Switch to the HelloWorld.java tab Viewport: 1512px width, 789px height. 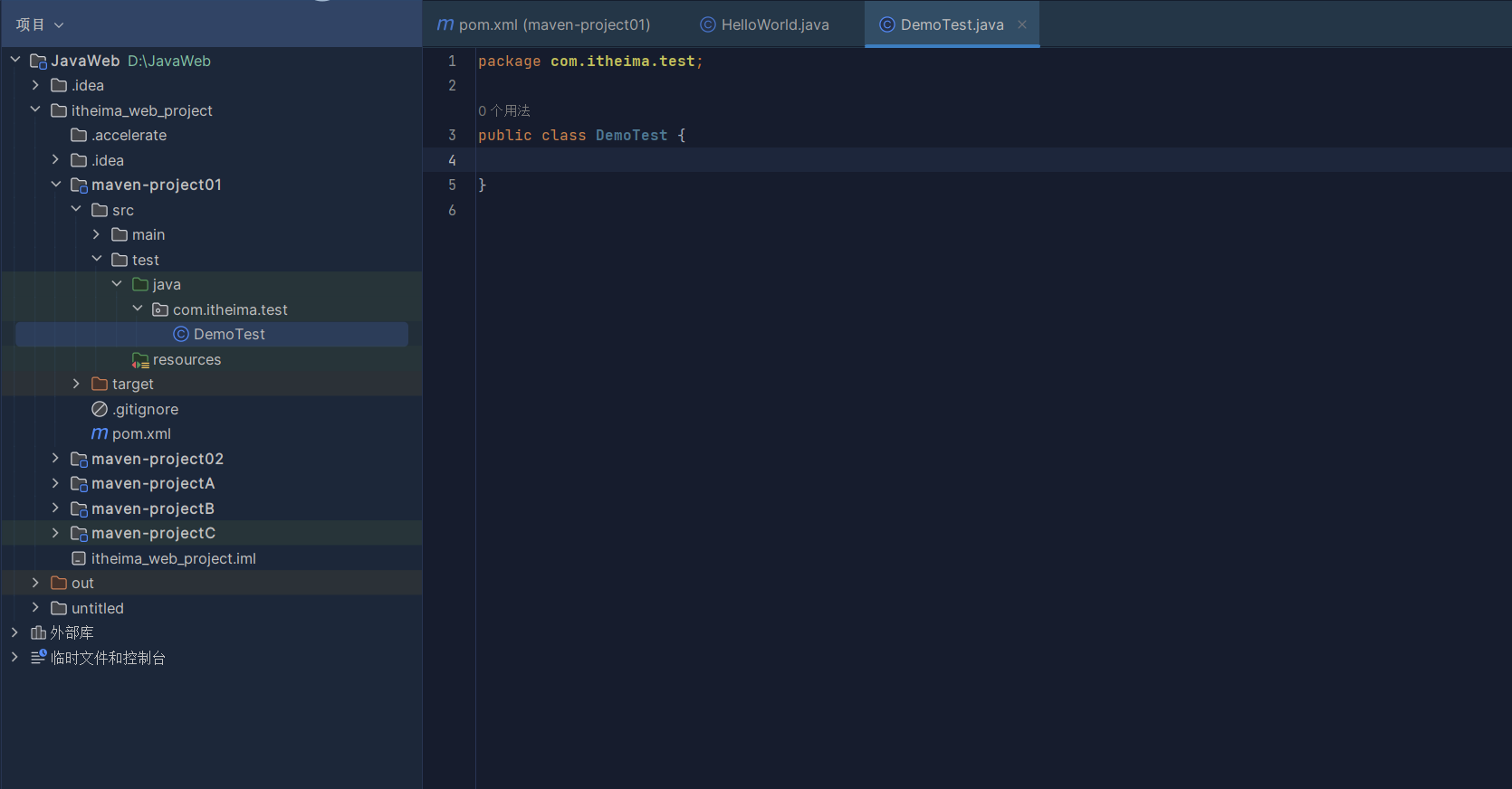pyautogui.click(x=765, y=24)
